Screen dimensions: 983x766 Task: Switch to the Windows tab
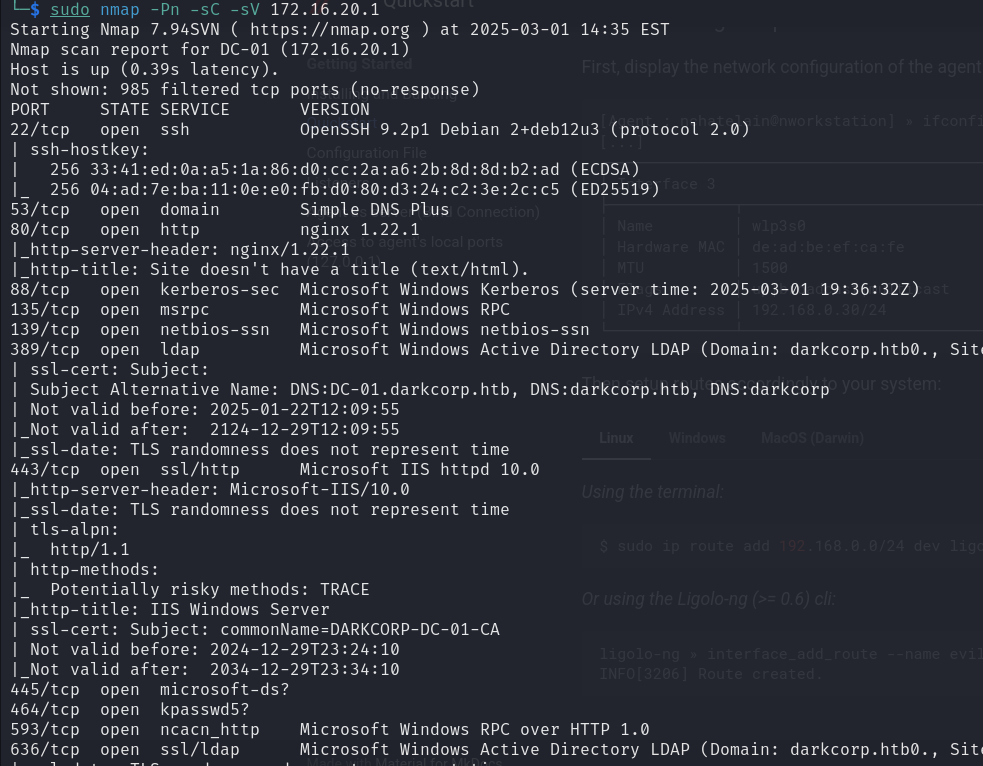click(697, 438)
